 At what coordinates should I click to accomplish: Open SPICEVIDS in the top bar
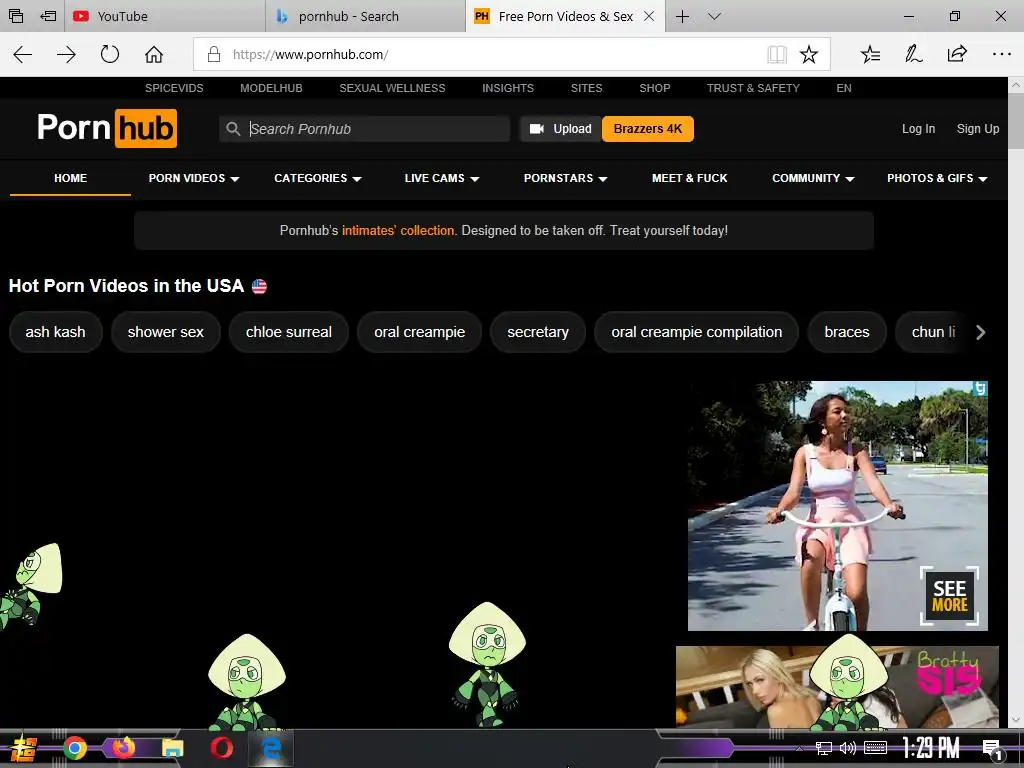click(174, 88)
